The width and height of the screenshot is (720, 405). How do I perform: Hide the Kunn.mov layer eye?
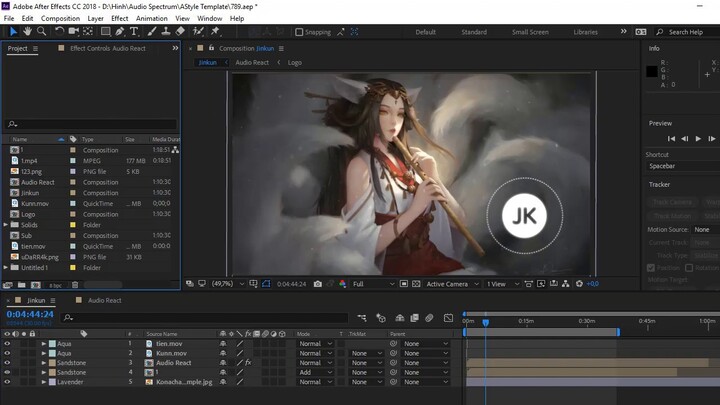click(x=7, y=353)
